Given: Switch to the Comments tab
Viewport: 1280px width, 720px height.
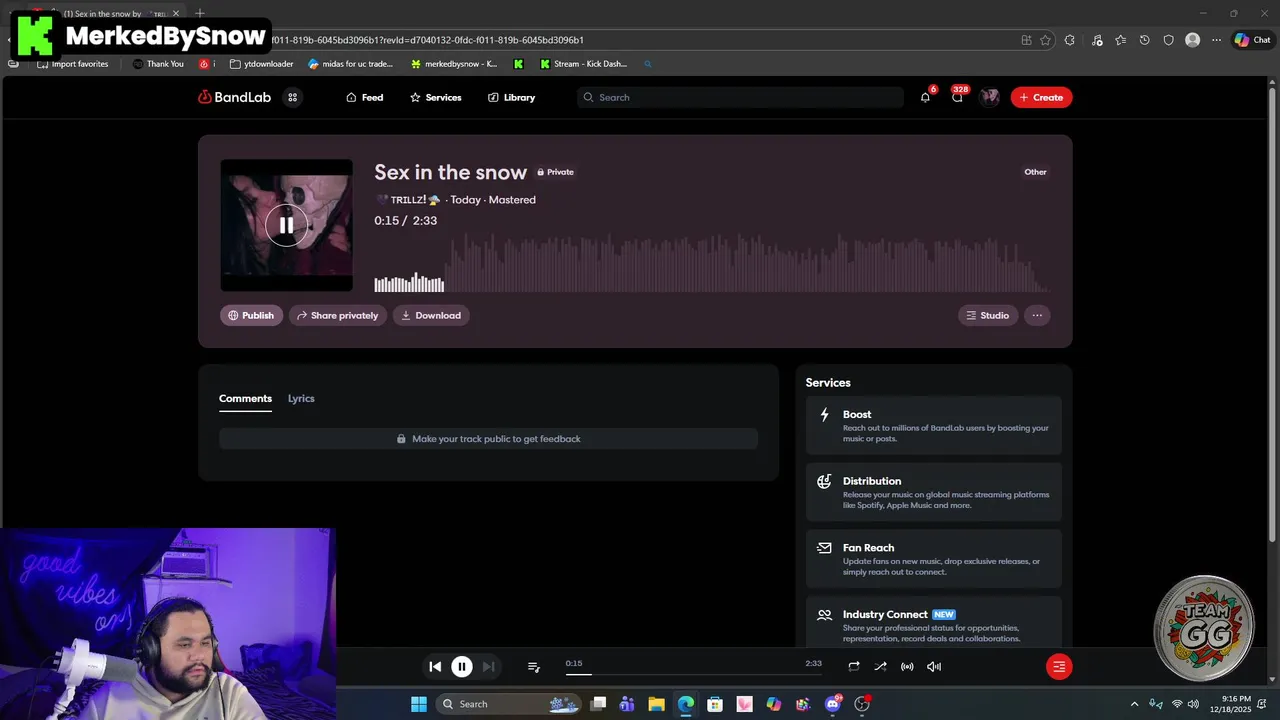Looking at the screenshot, I should click(x=245, y=398).
